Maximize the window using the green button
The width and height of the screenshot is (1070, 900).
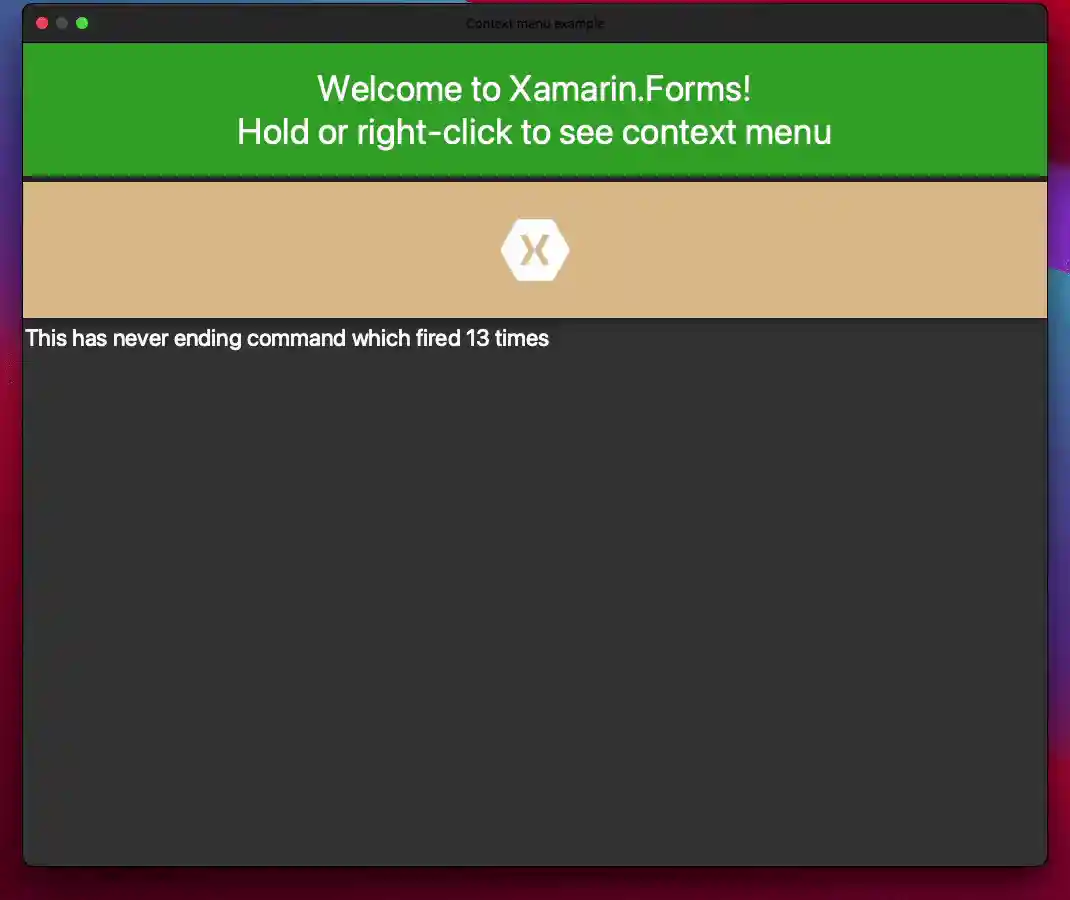82,23
